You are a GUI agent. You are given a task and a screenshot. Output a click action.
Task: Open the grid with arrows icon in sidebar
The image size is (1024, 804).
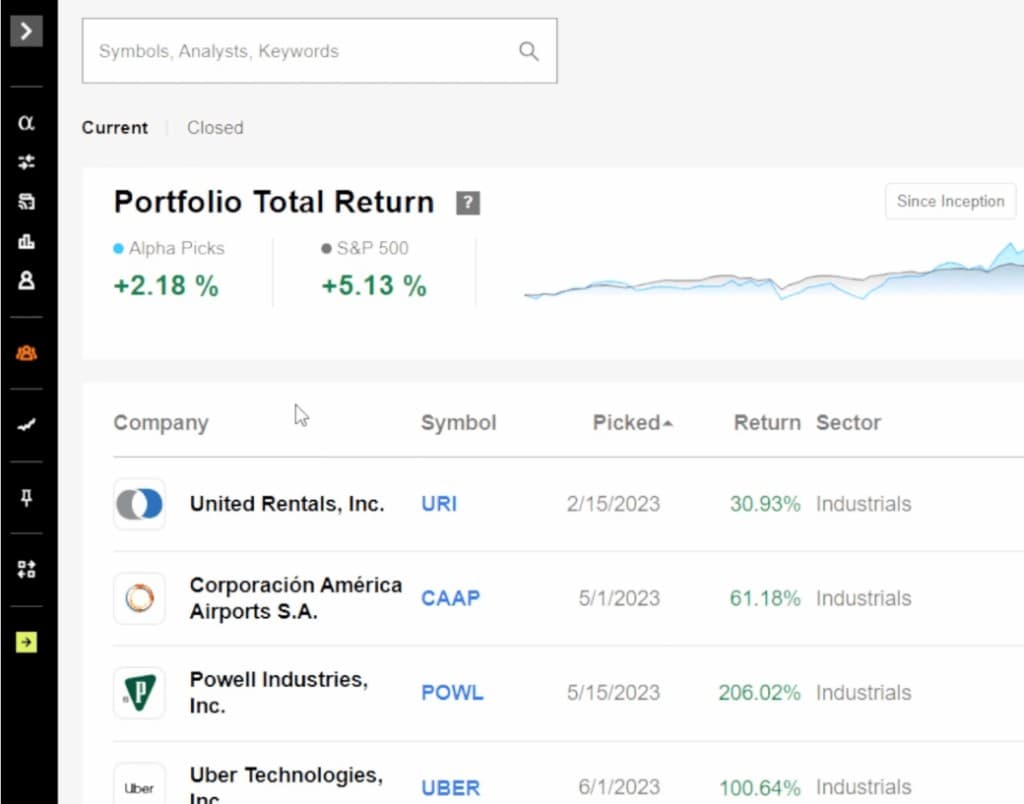click(26, 570)
